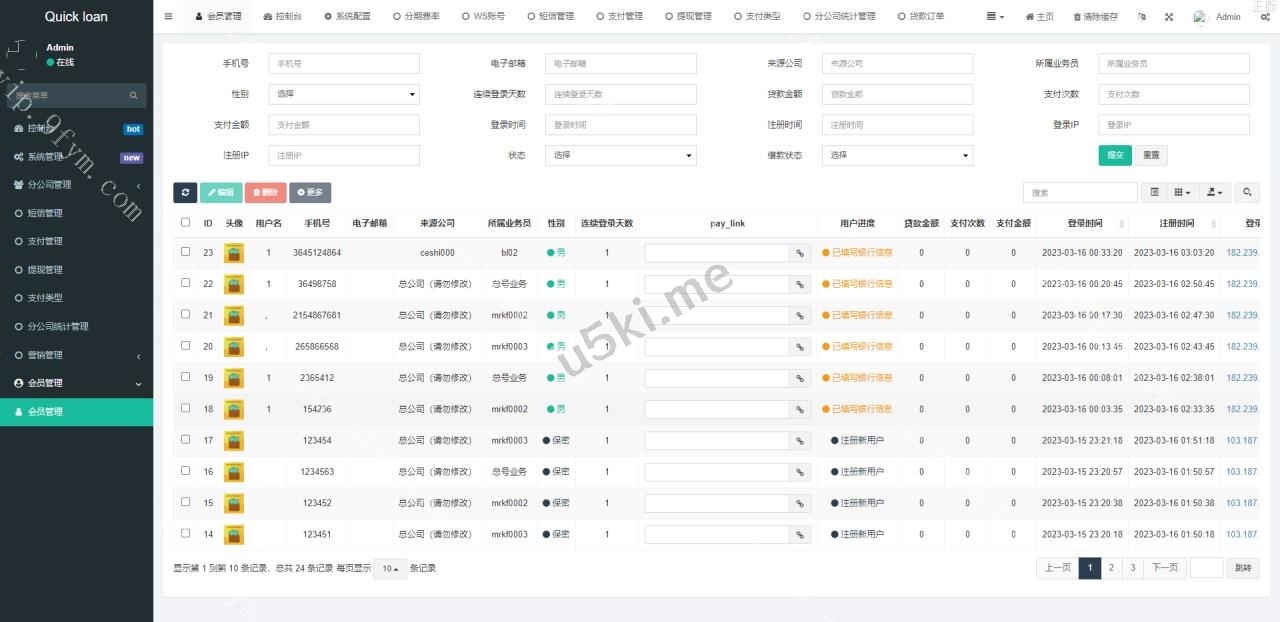1280x622 pixels.
Task: Switch to the 控制台 tab
Action: [x=282, y=17]
